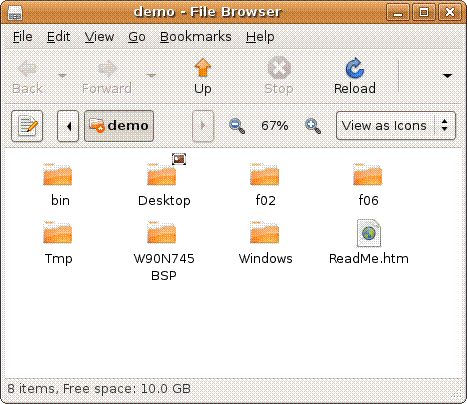Image resolution: width=467 pixels, height=404 pixels.
Task: Open the View as Icons dropdown
Action: coord(396,126)
